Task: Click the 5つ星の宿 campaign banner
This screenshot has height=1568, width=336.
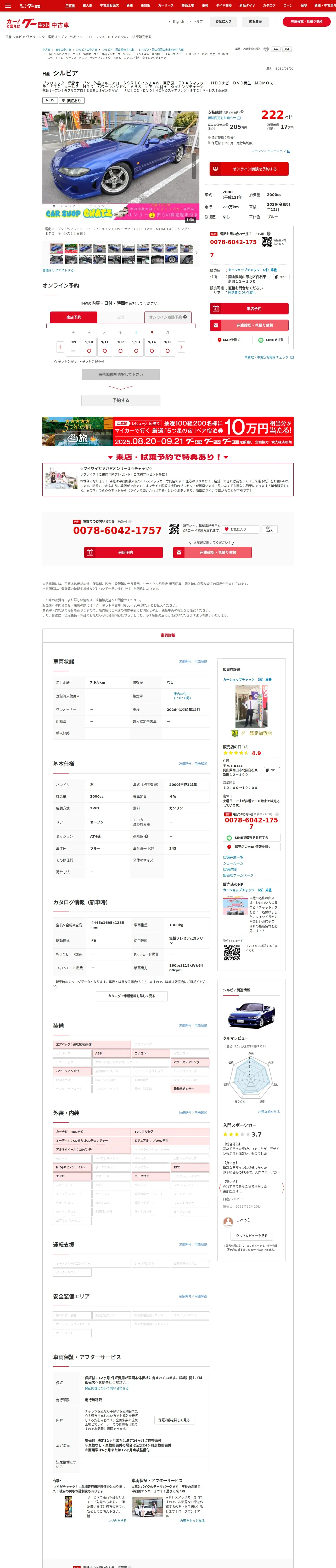Action: (168, 431)
